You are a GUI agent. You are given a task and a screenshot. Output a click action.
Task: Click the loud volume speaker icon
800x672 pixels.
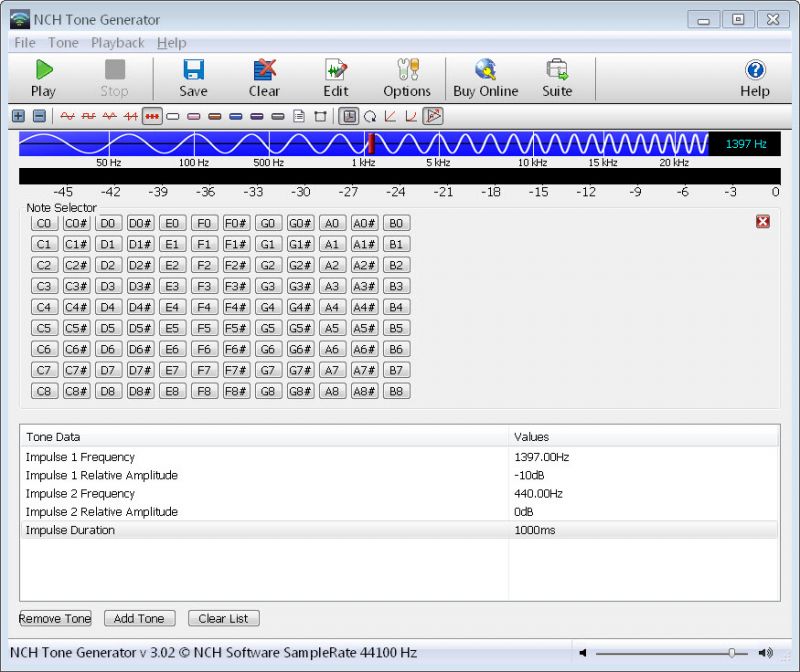pos(765,653)
